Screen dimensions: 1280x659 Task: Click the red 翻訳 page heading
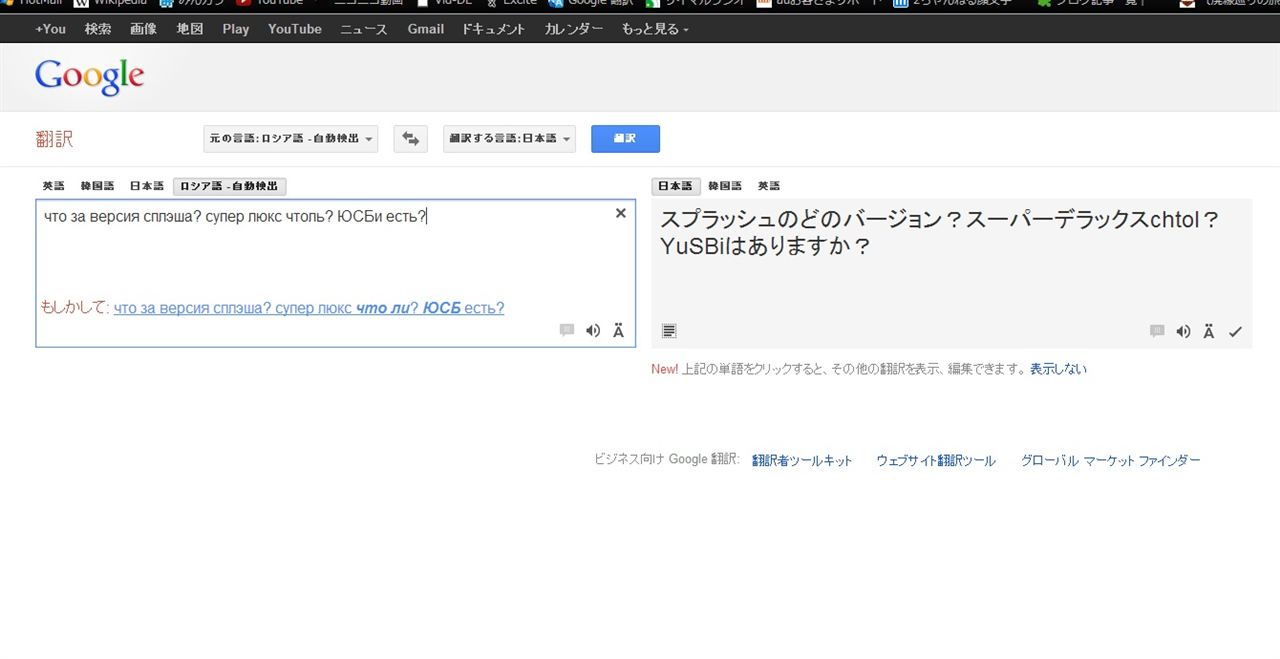pyautogui.click(x=54, y=139)
